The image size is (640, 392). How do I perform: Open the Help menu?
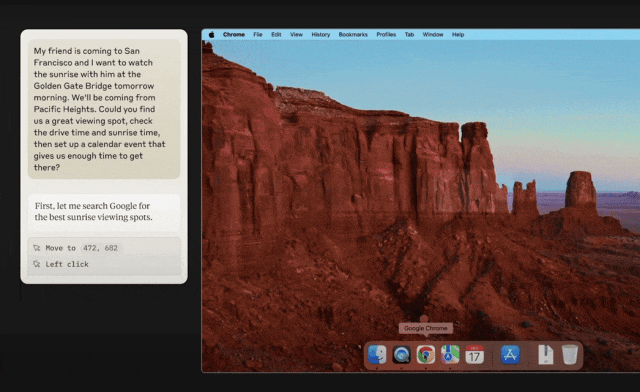point(458,35)
